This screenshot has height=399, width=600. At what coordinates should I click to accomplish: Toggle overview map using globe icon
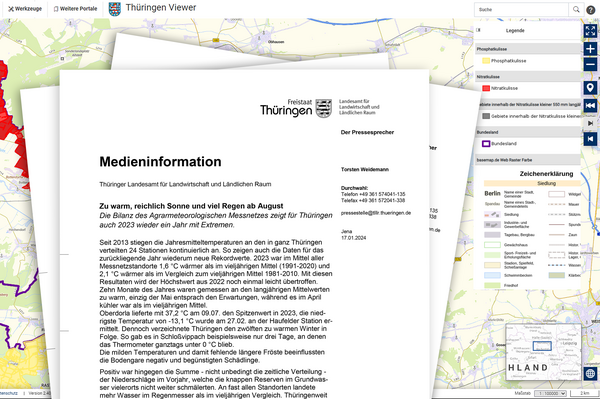tap(590, 373)
